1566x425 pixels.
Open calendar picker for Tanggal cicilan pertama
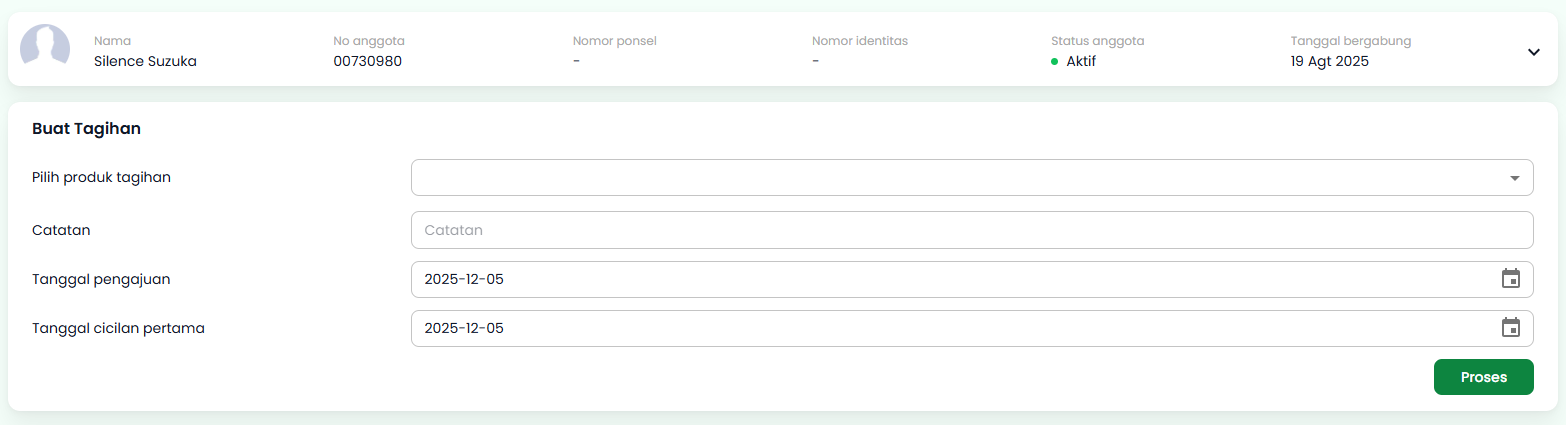1510,328
